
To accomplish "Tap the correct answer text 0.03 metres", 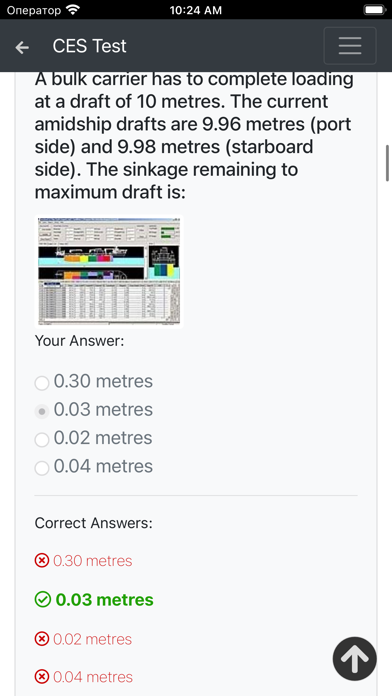I will (x=104, y=600).
